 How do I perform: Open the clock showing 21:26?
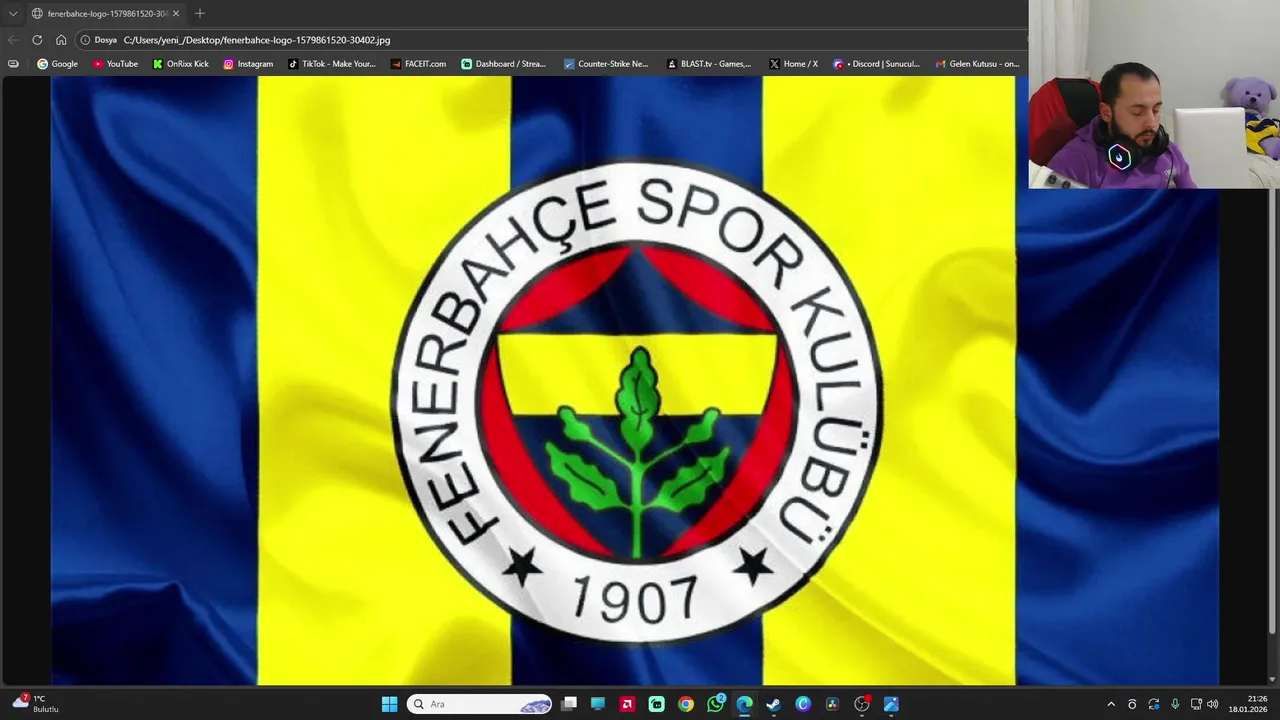(1248, 704)
